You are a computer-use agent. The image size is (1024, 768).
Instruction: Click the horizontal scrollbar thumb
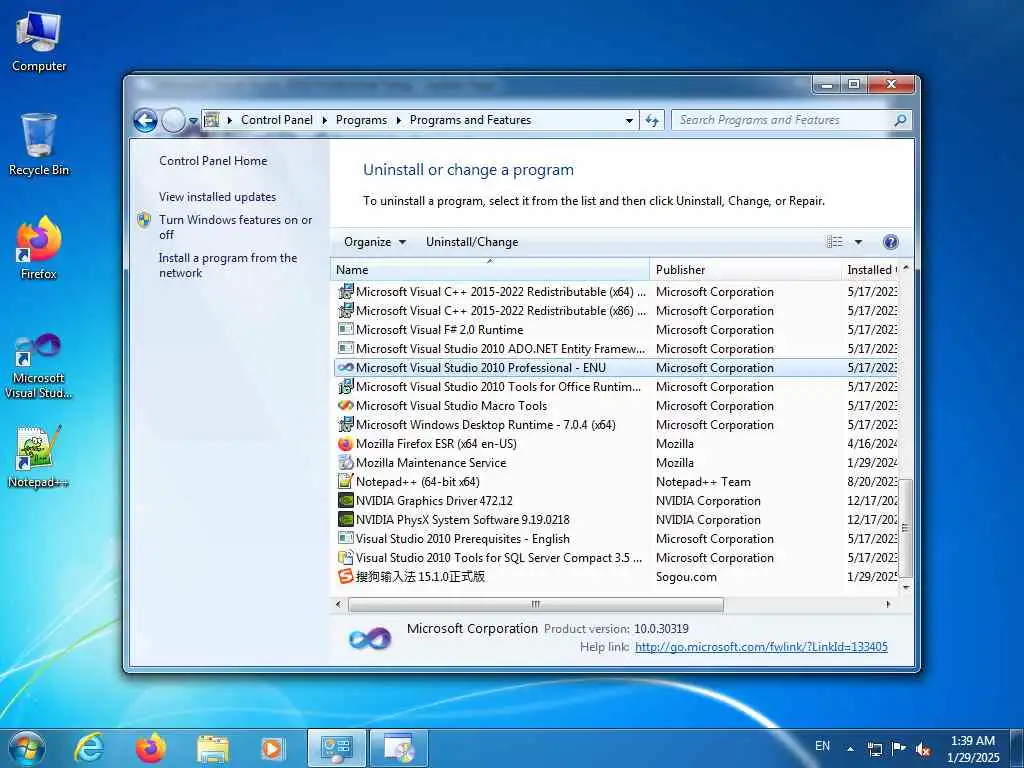536,605
